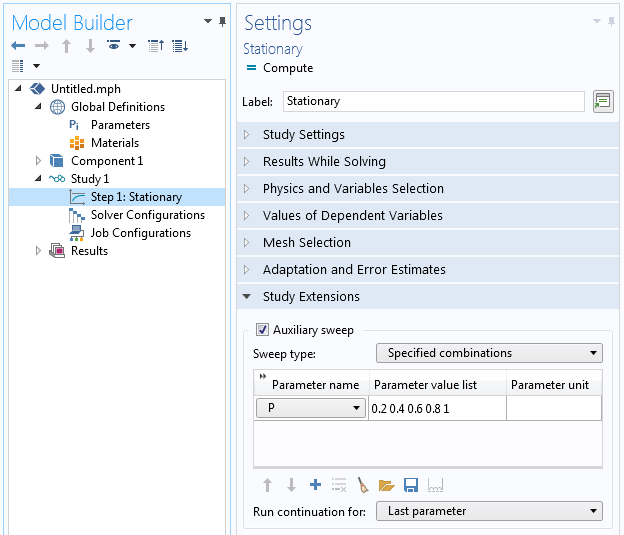This screenshot has width=624, height=535.
Task: Click the Compute button
Action: (x=280, y=68)
